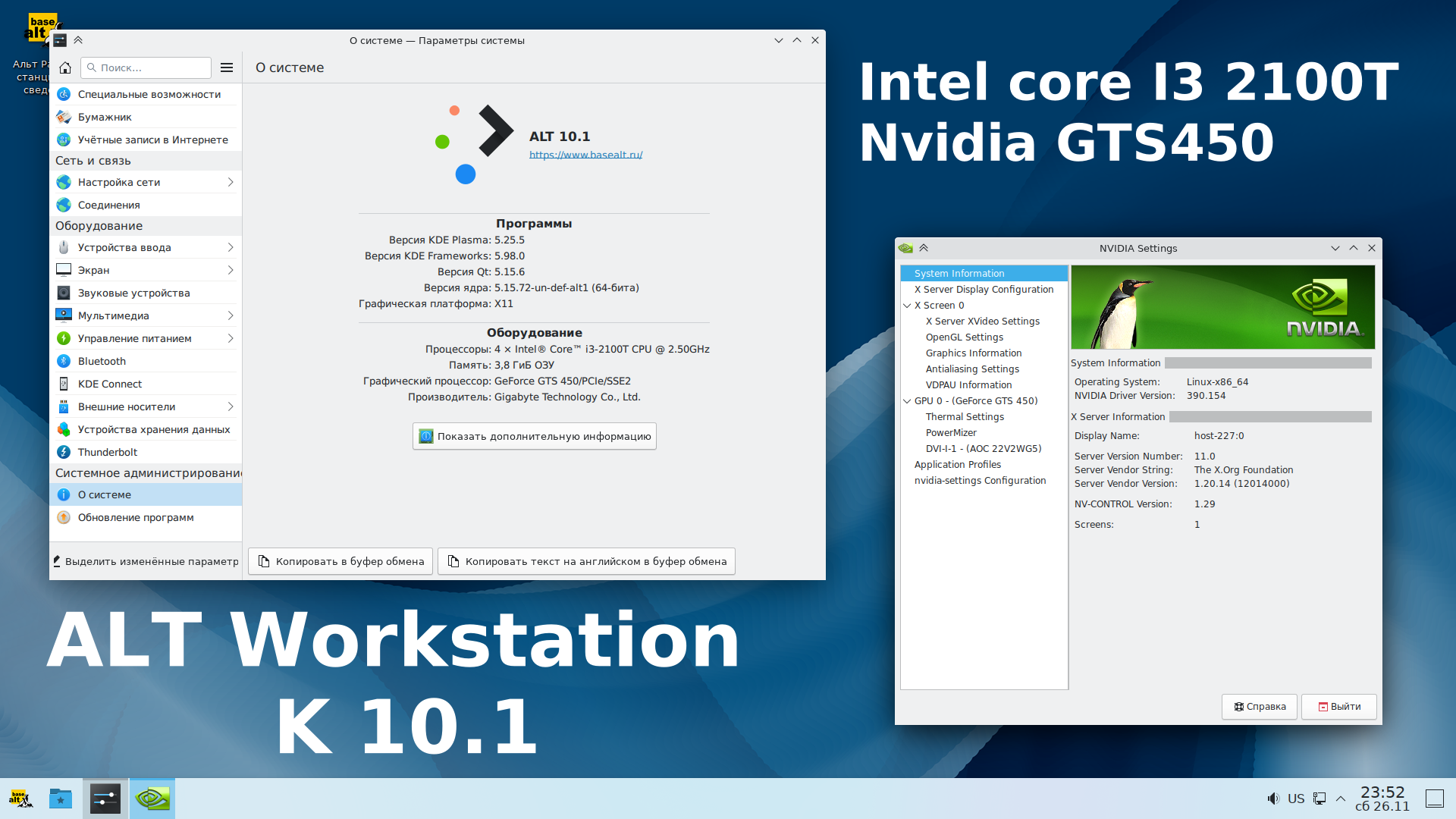
Task: Select the Thunderbolt settings icon
Action: tap(64, 451)
